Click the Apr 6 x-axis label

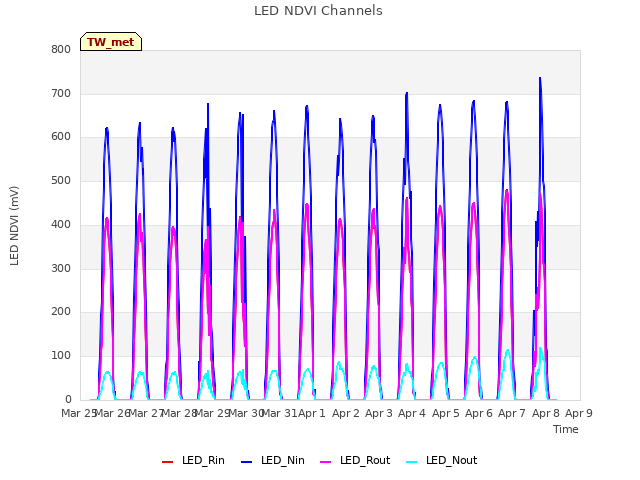pyautogui.click(x=479, y=413)
